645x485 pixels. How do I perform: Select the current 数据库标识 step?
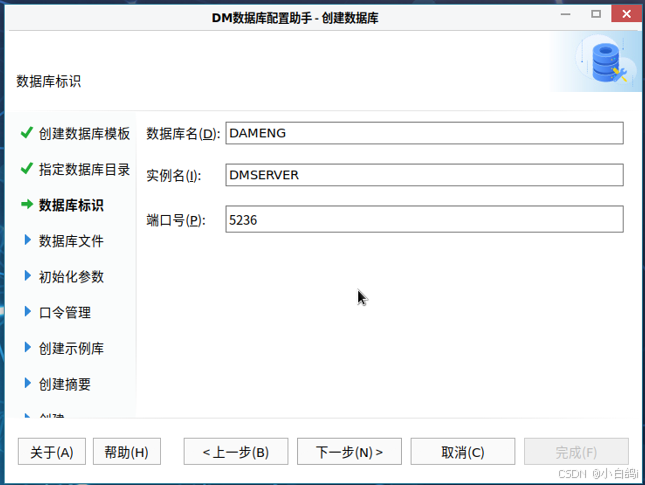[x=71, y=205]
